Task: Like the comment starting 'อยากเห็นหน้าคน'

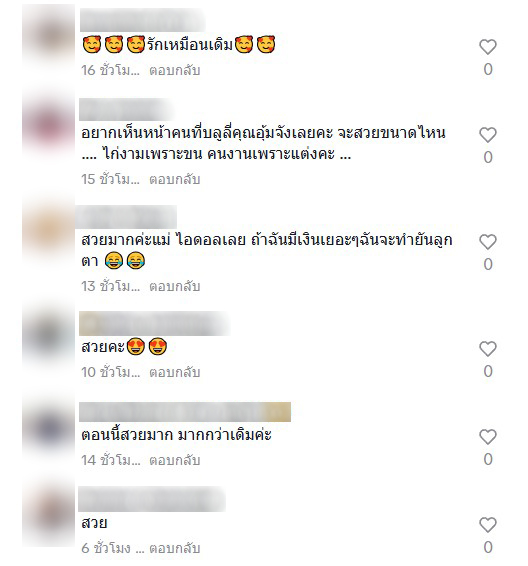Action: point(488,135)
